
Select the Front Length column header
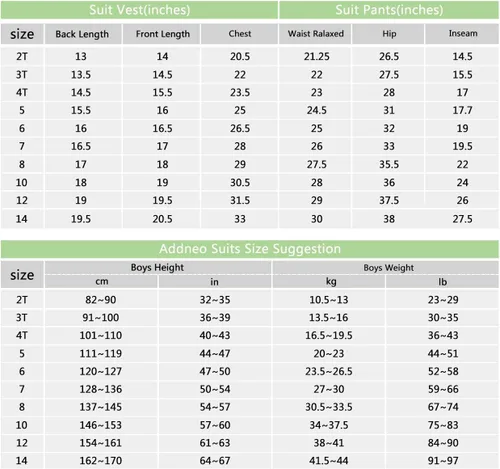coord(163,34)
